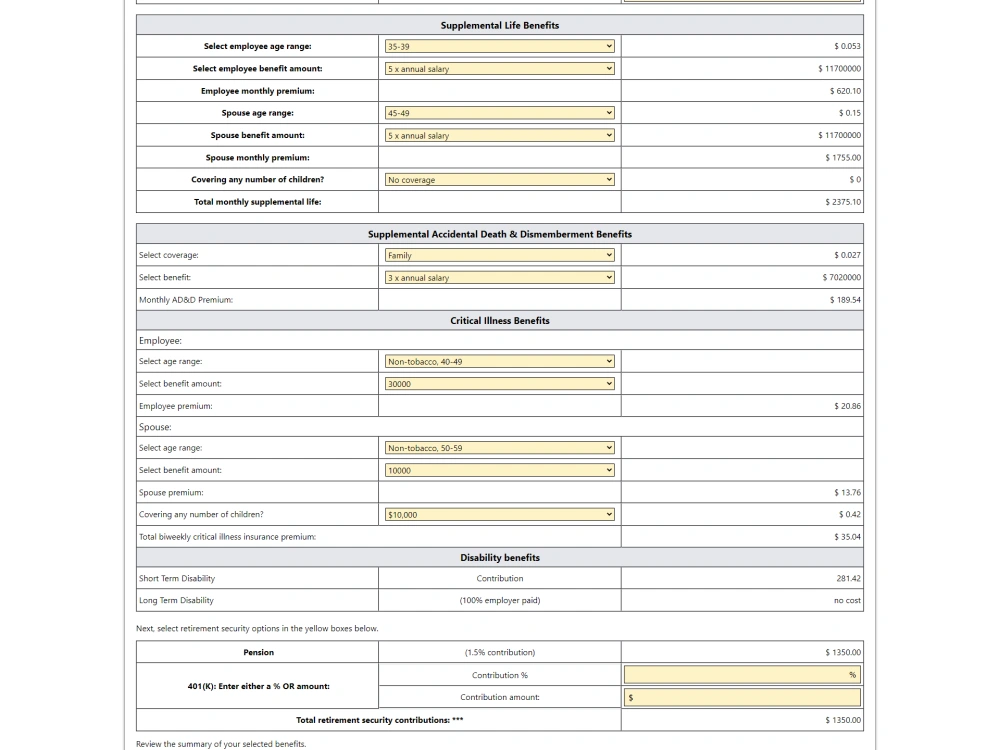Click the '401(K): Enter either a % OR amount:' label
This screenshot has height=750, width=1000.
258,686
